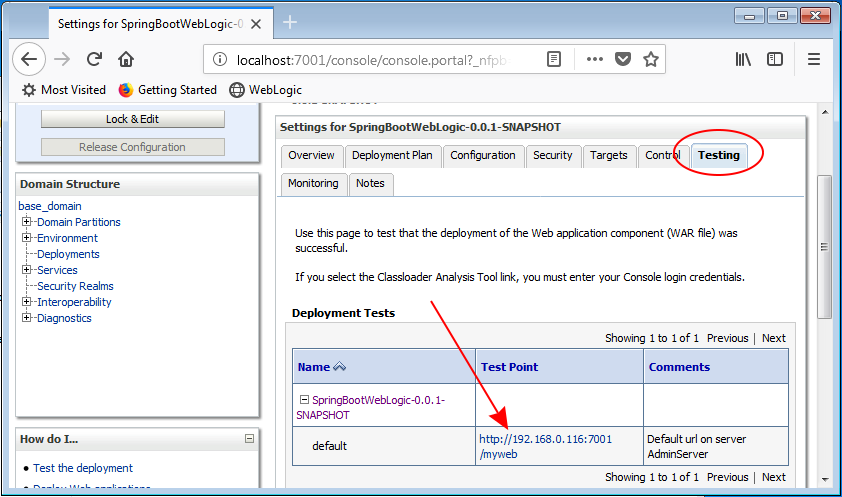Open Test the deployment help link
This screenshot has width=842, height=497.
pos(83,468)
